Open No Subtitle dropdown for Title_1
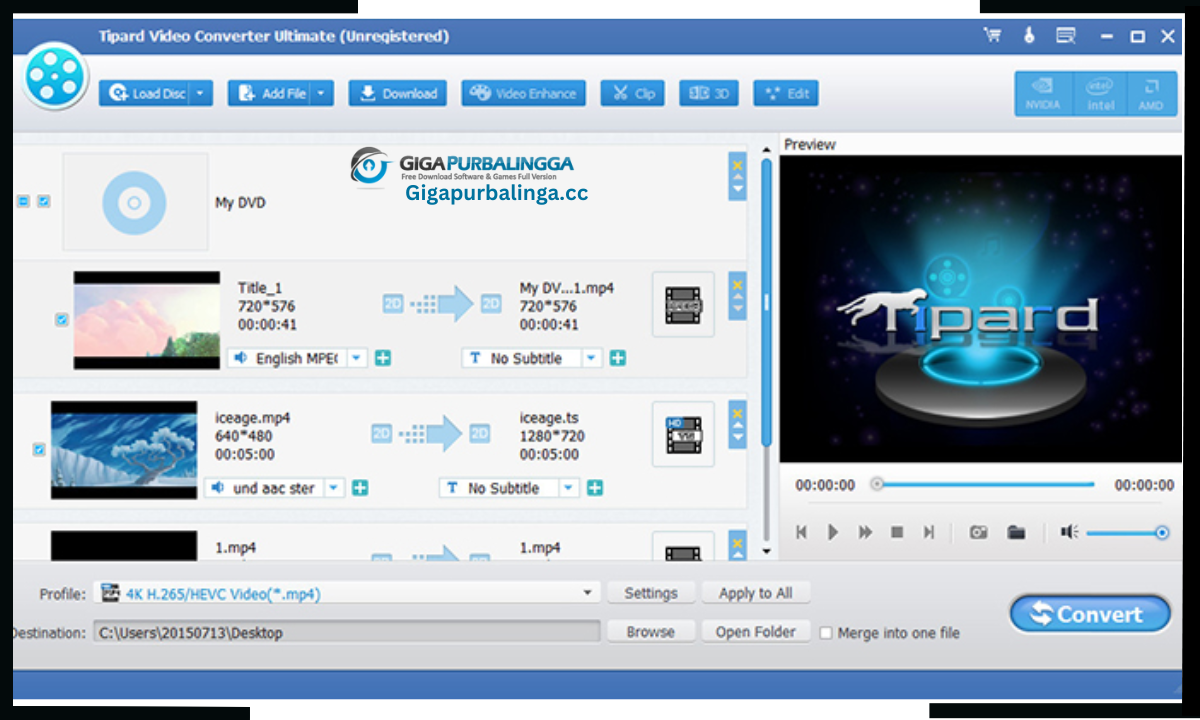The image size is (1200, 720). pos(592,358)
